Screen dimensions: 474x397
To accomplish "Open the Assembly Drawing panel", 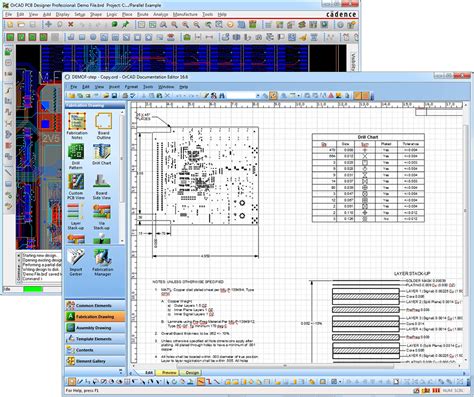I will pyautogui.click(x=95, y=328).
